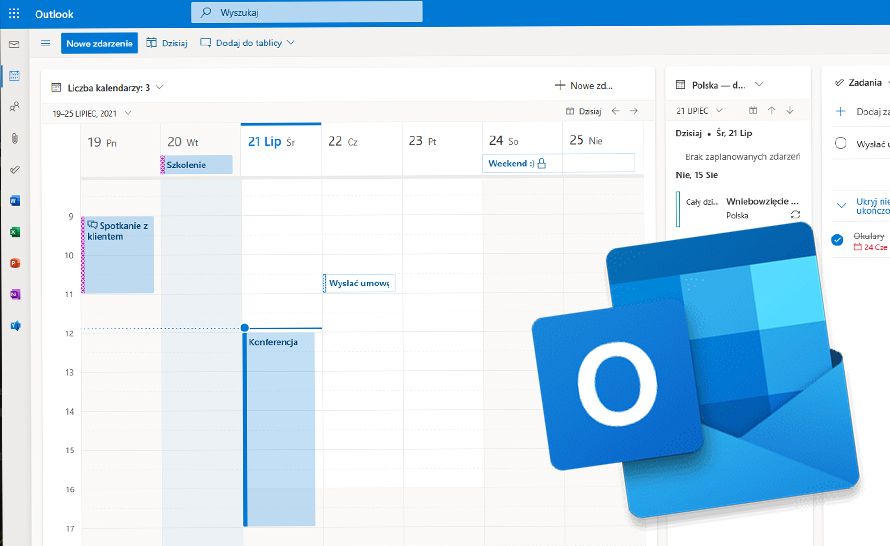This screenshot has height=546, width=890.
Task: Launch Excel from the sidebar
Action: (15, 232)
